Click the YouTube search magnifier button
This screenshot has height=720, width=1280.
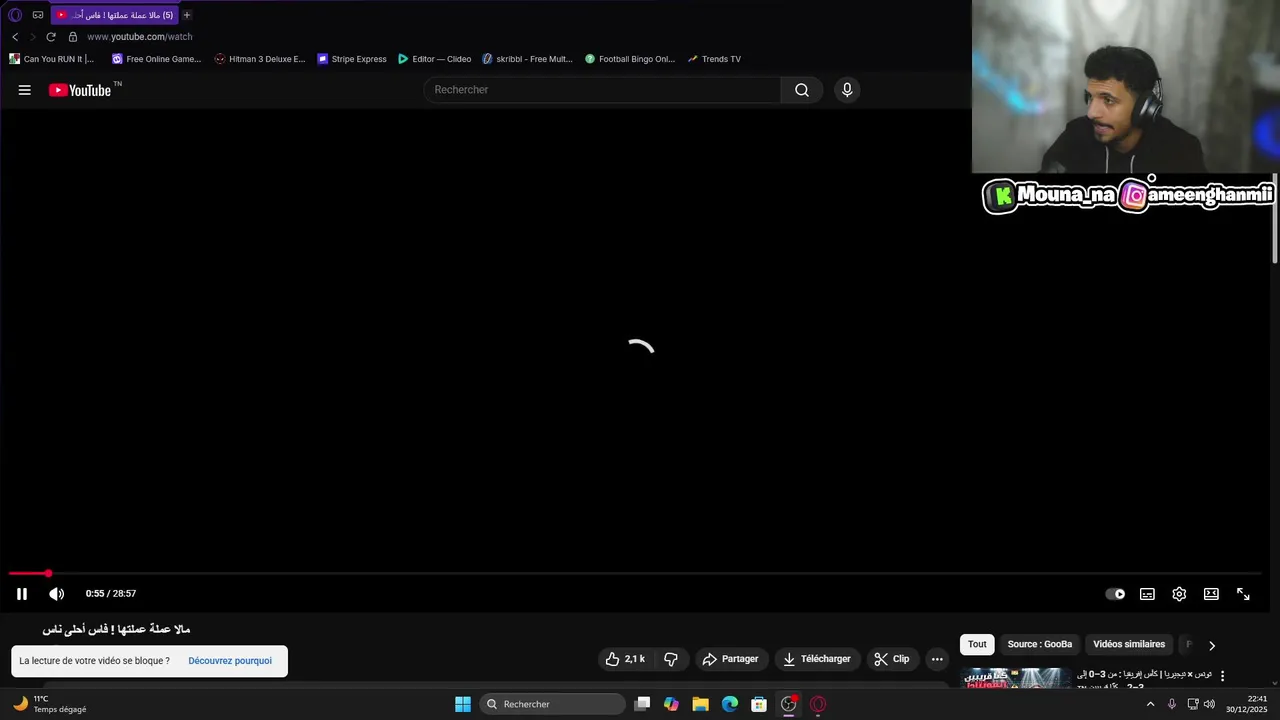click(x=802, y=90)
